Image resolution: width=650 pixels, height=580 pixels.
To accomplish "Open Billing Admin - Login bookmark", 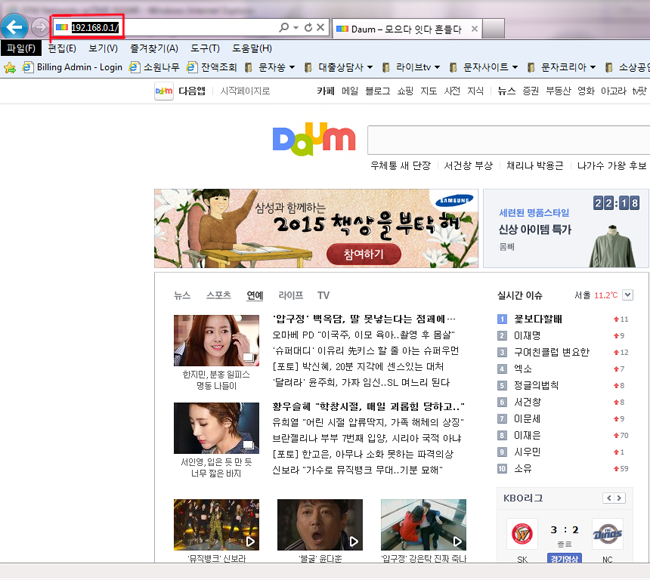I will (x=73, y=67).
